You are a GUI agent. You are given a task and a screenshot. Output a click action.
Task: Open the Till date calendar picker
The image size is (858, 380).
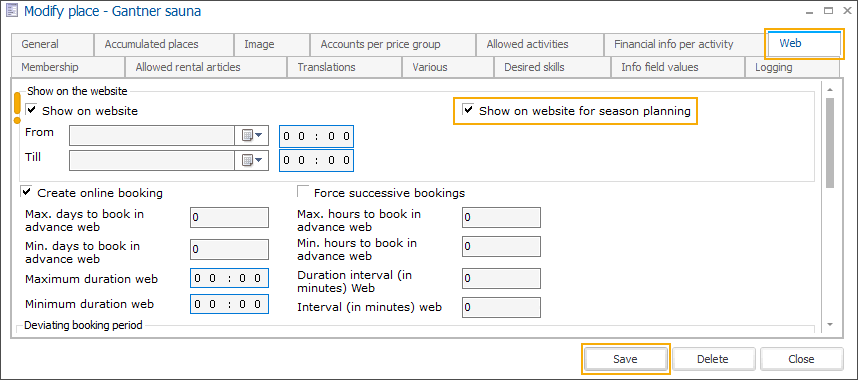coord(252,160)
